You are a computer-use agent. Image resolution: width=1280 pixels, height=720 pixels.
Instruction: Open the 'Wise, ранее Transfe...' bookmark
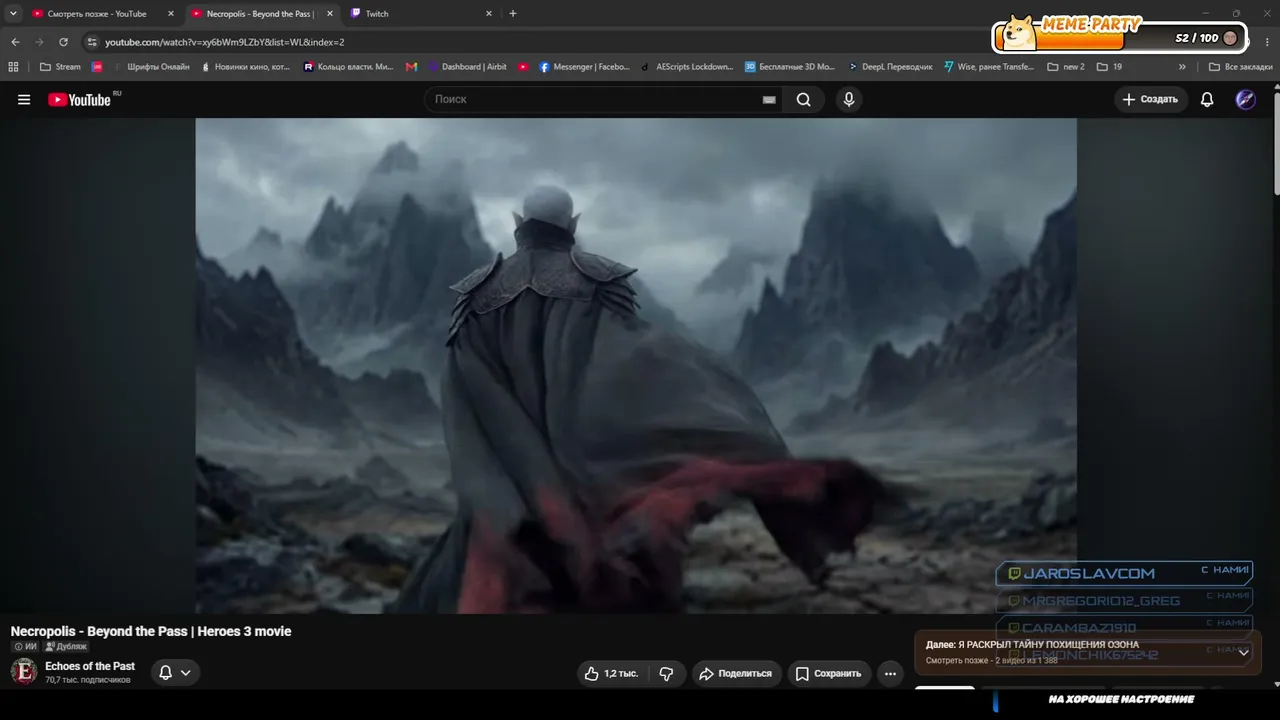point(989,67)
